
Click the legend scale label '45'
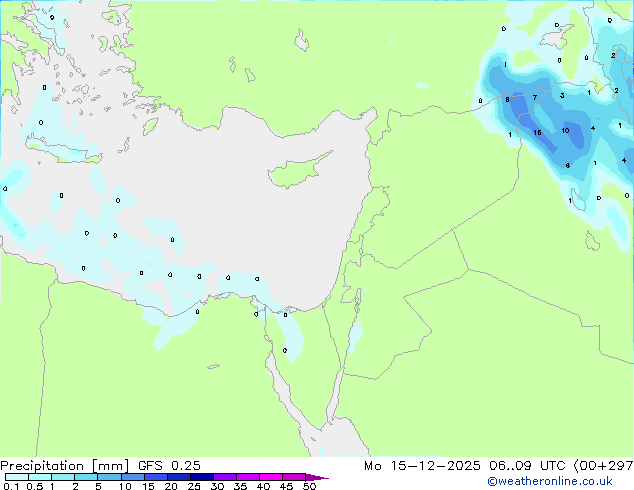[x=286, y=486]
